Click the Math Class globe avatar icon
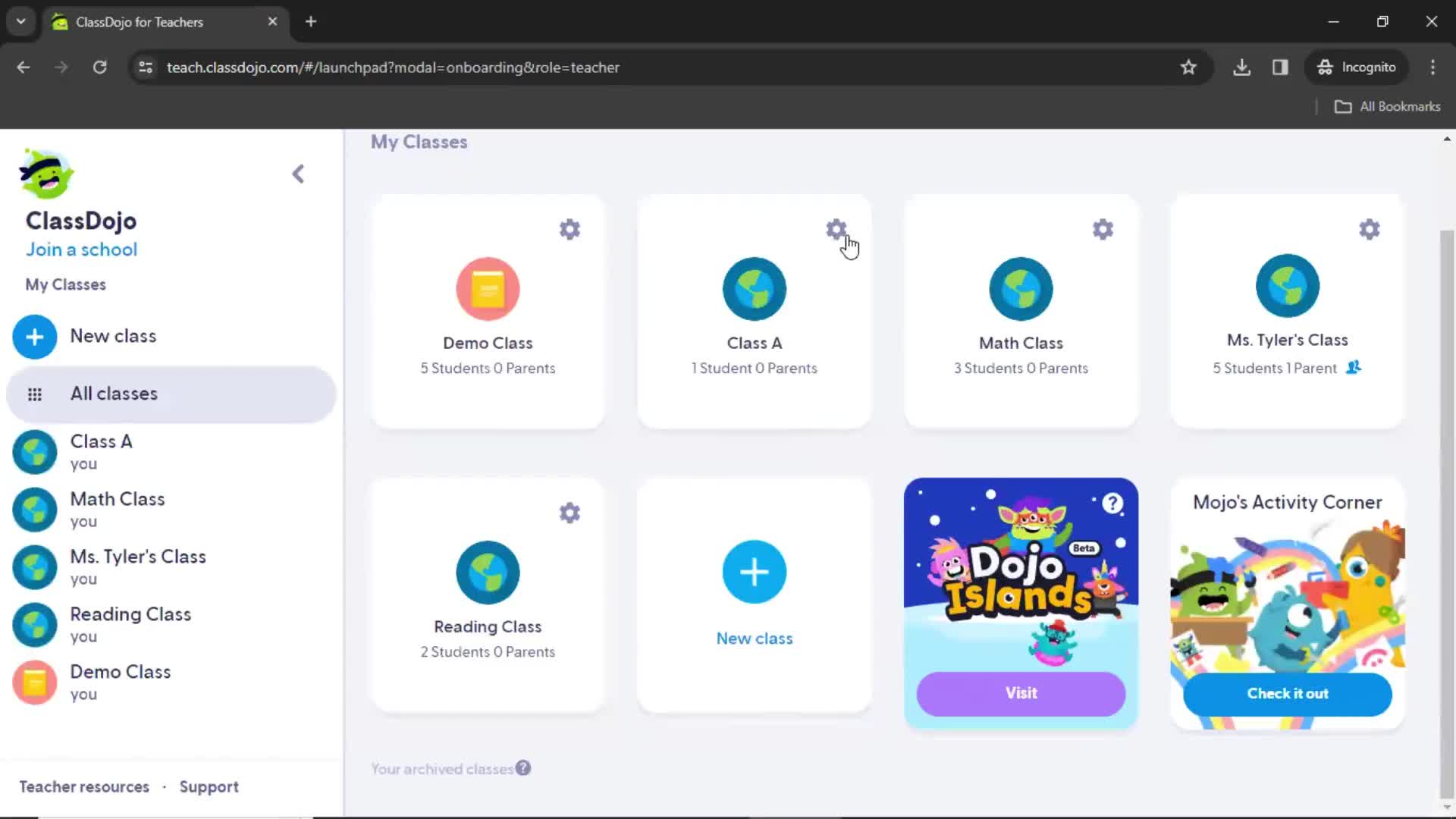This screenshot has height=819, width=1456. (x=1021, y=289)
